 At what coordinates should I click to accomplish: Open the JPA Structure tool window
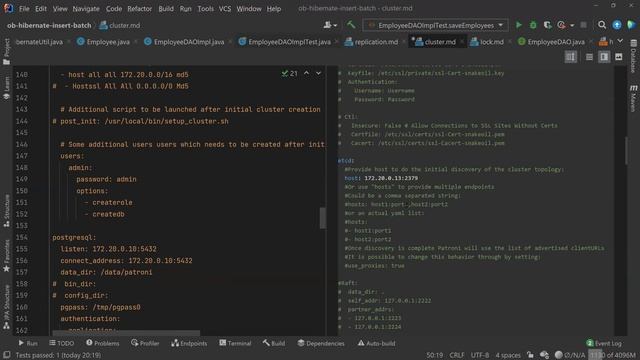pos(7,307)
